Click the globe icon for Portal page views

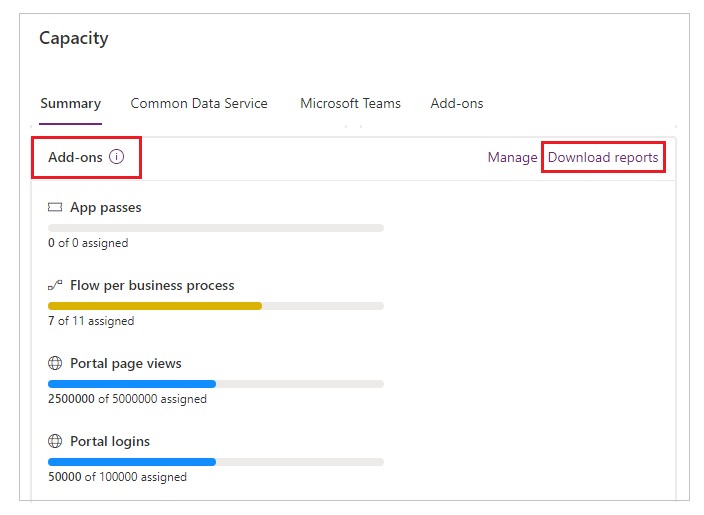point(55,364)
